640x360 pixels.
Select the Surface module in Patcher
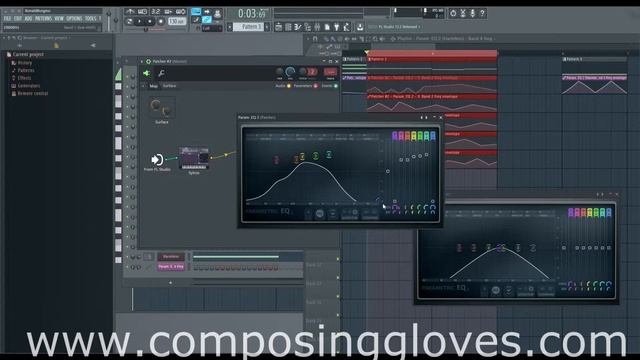click(x=162, y=110)
